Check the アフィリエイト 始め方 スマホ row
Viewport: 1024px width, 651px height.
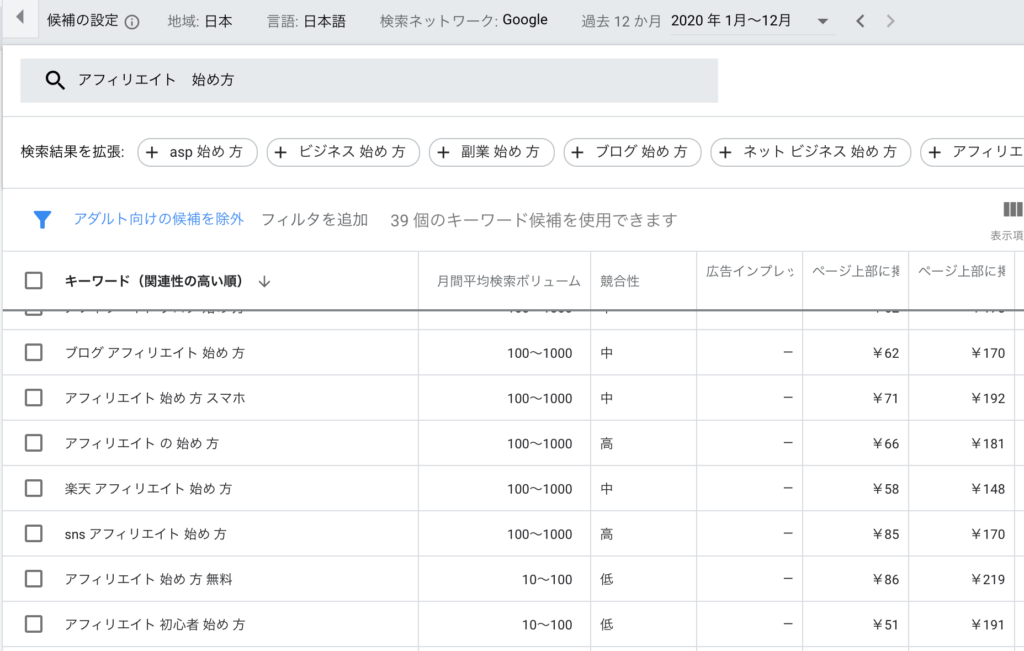click(33, 398)
